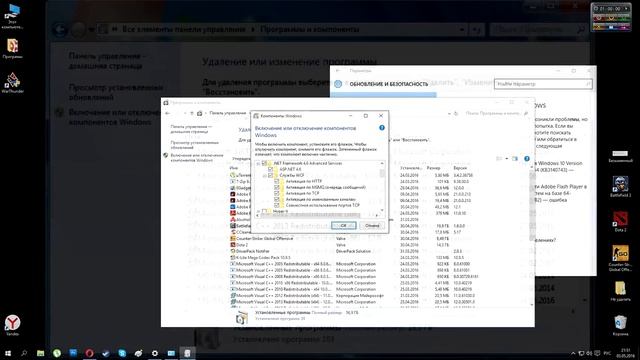
Task: Toggle the Службы WCF checkbox
Action: coord(270,175)
